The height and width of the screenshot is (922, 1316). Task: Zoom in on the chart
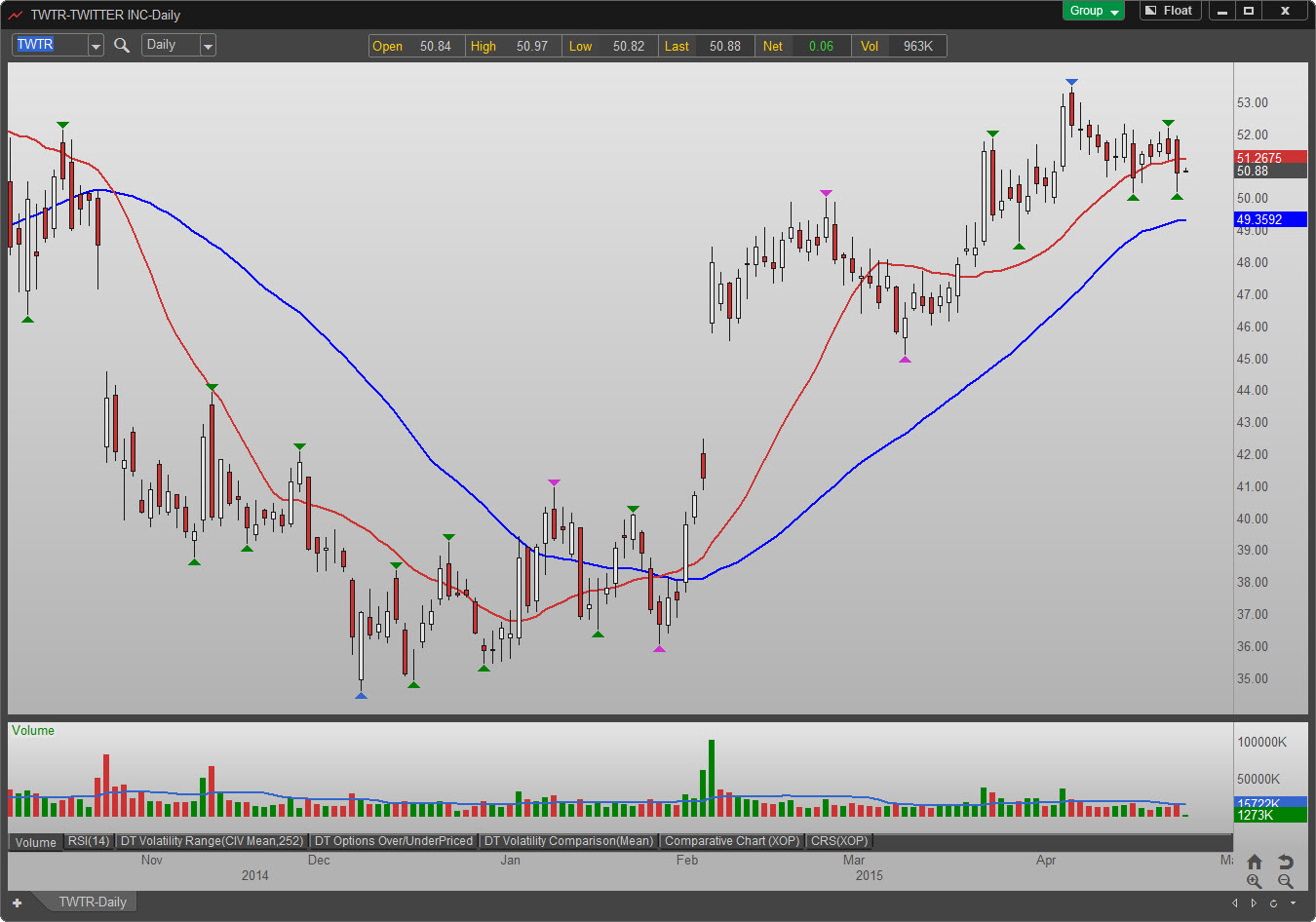click(x=1255, y=881)
